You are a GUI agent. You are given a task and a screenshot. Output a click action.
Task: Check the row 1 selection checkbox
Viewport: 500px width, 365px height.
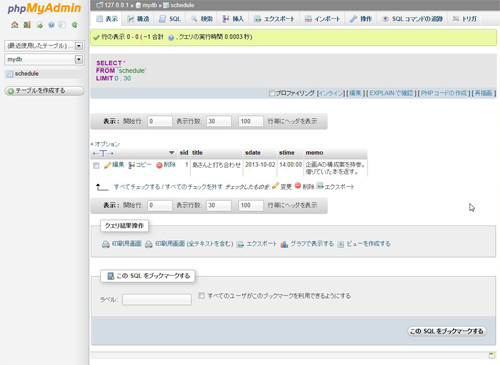[x=96, y=166]
